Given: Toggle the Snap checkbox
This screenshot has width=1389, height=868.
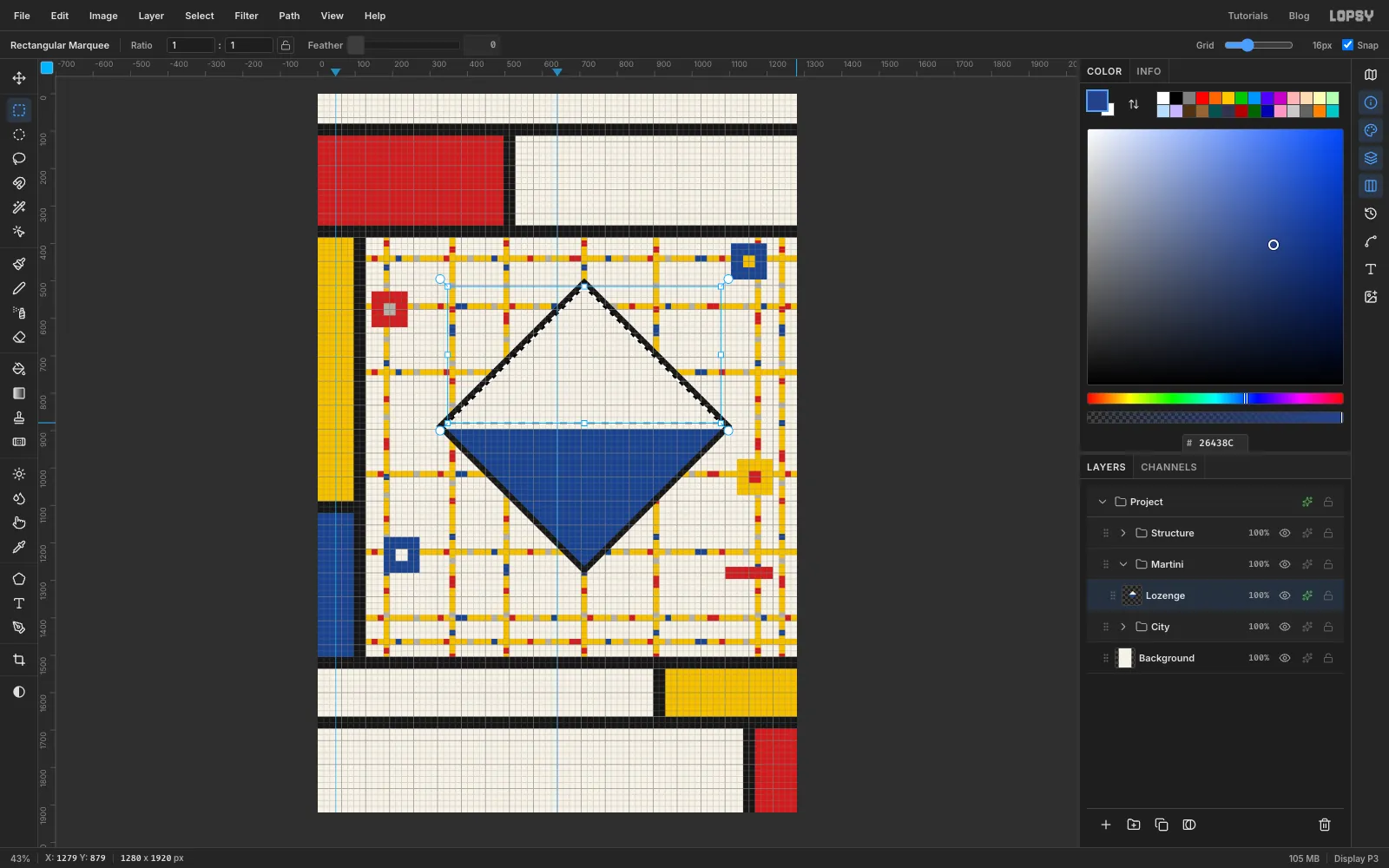Looking at the screenshot, I should tap(1347, 45).
